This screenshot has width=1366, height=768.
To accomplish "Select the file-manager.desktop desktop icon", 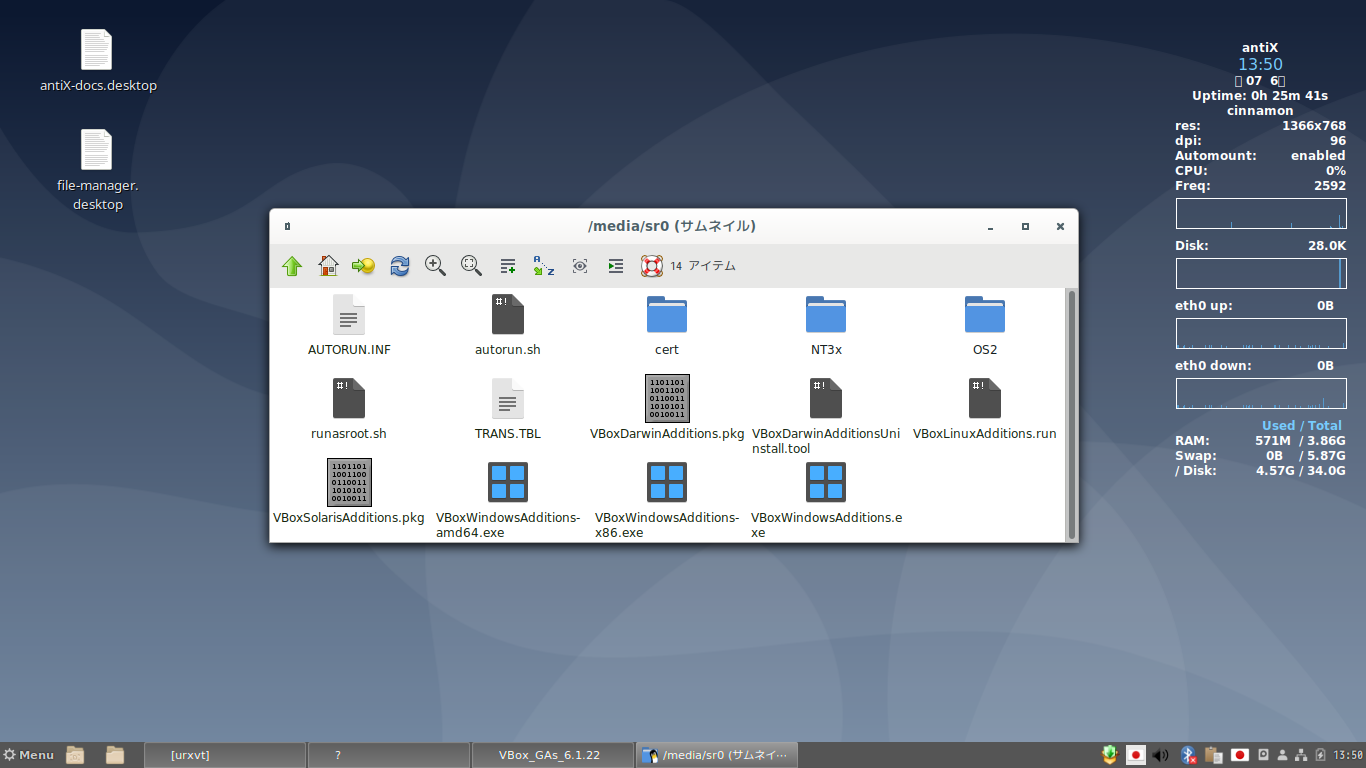I will 98,170.
